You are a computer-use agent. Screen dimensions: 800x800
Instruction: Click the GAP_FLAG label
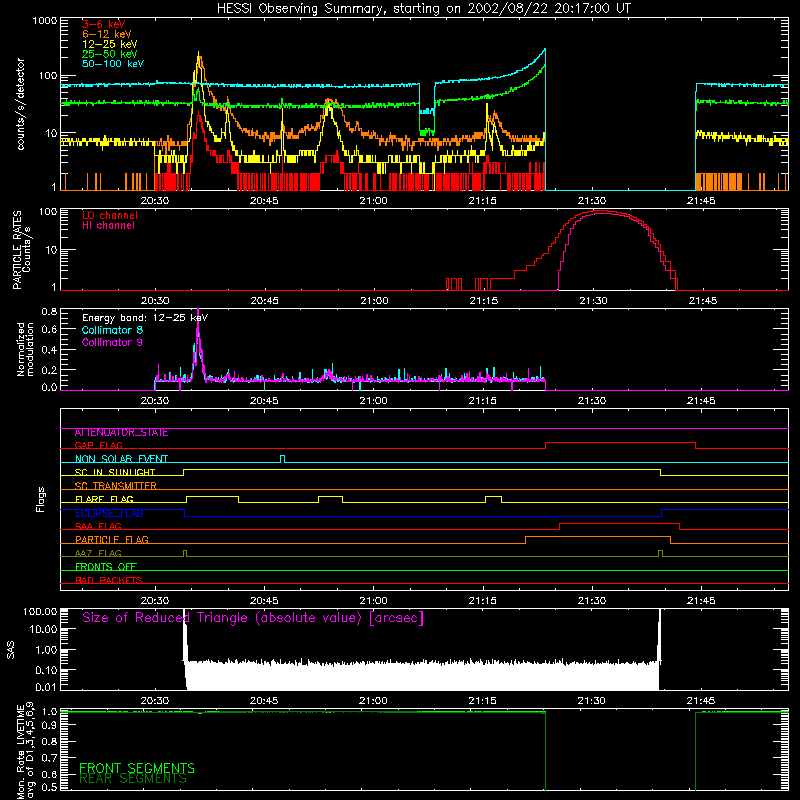click(98, 445)
